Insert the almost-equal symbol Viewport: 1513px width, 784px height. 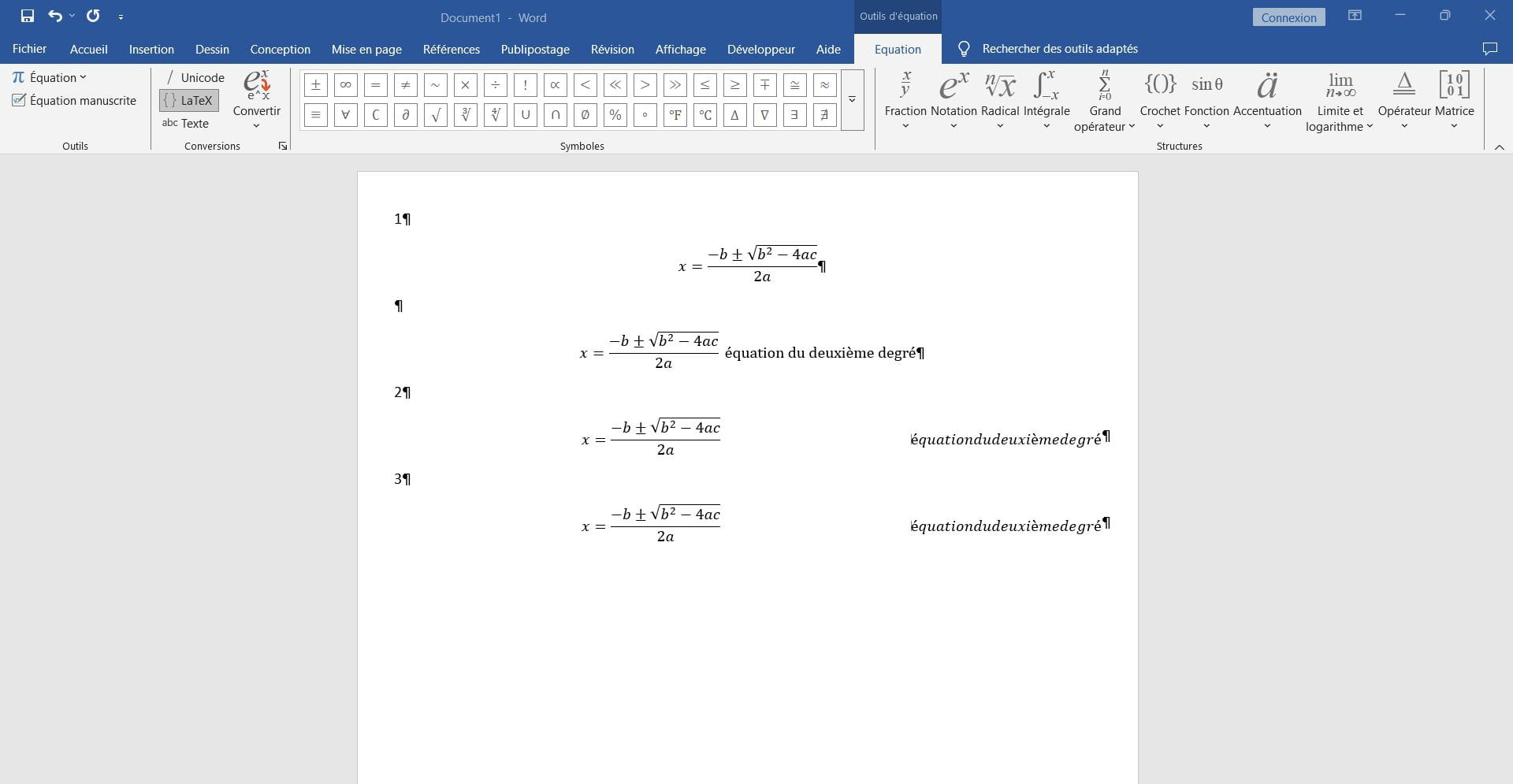824,85
